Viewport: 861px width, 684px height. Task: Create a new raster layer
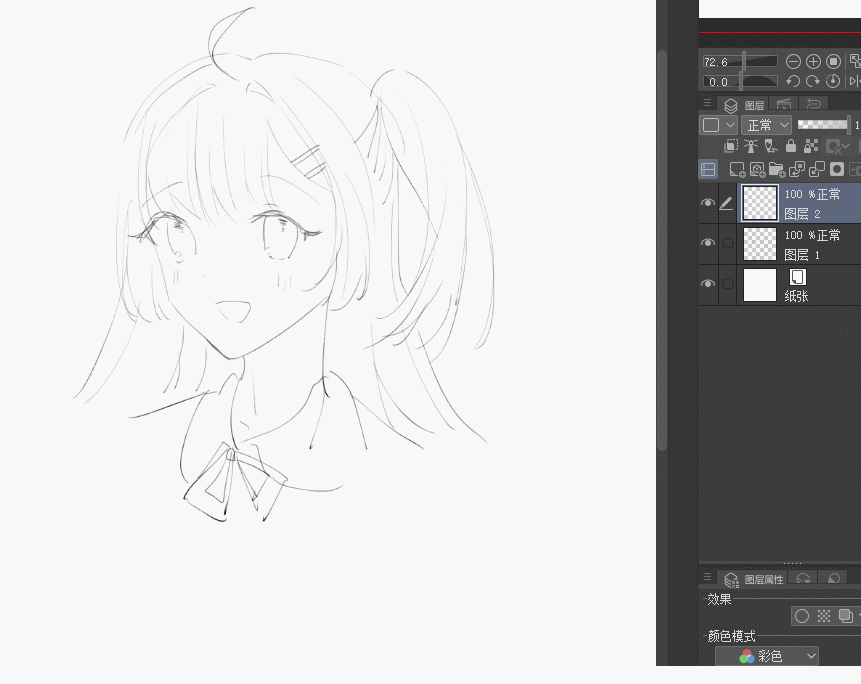click(x=737, y=170)
